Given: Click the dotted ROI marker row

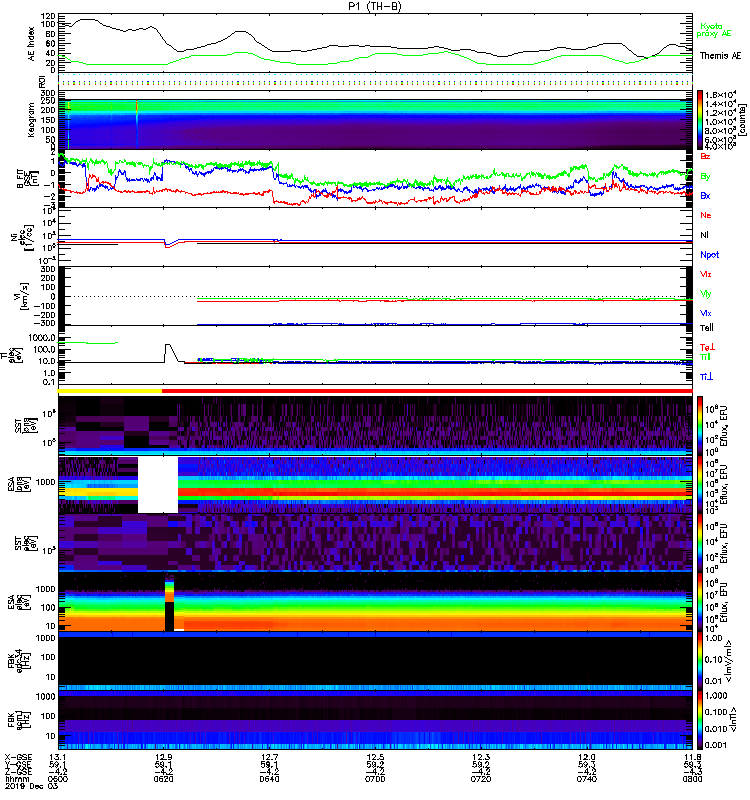Looking at the screenshot, I should point(375,82).
